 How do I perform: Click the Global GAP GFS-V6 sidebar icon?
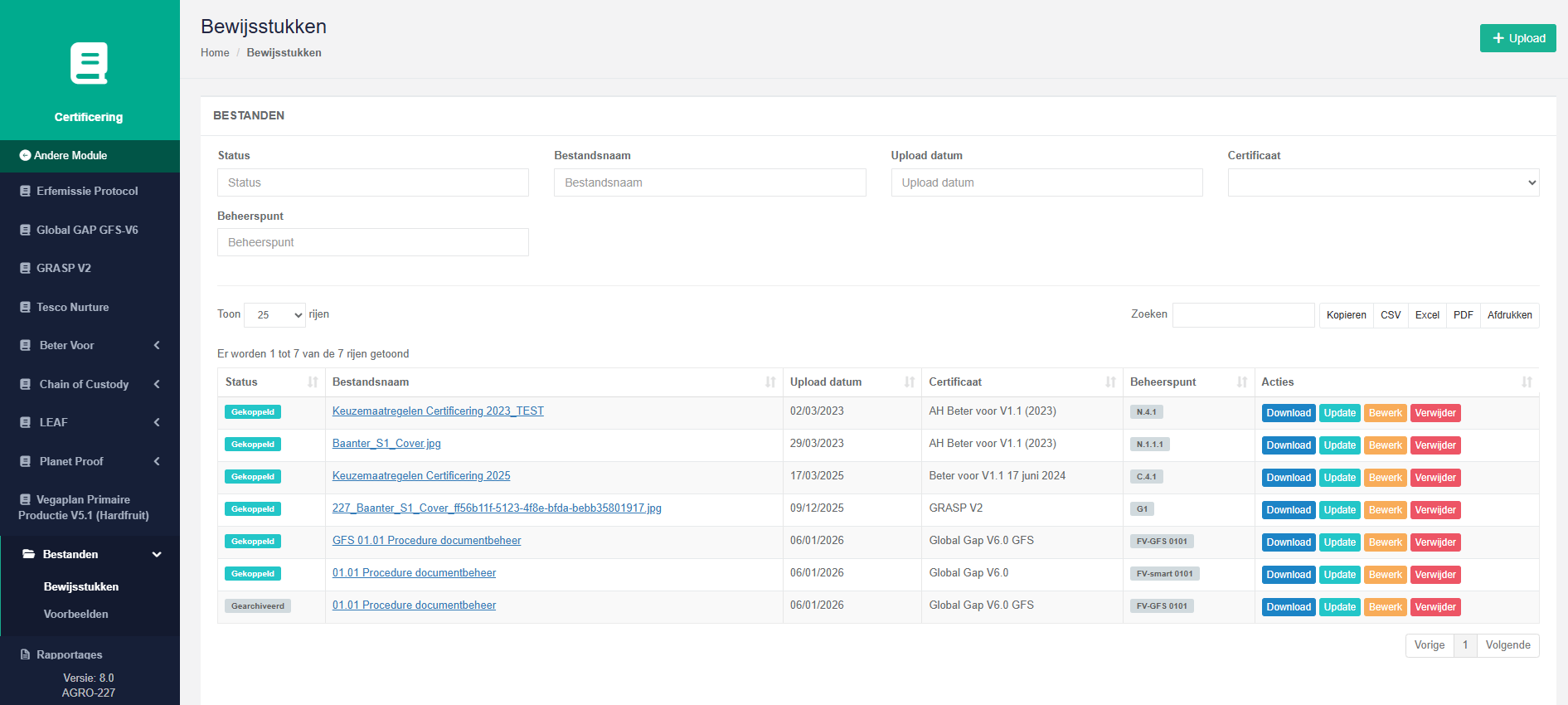coord(25,230)
